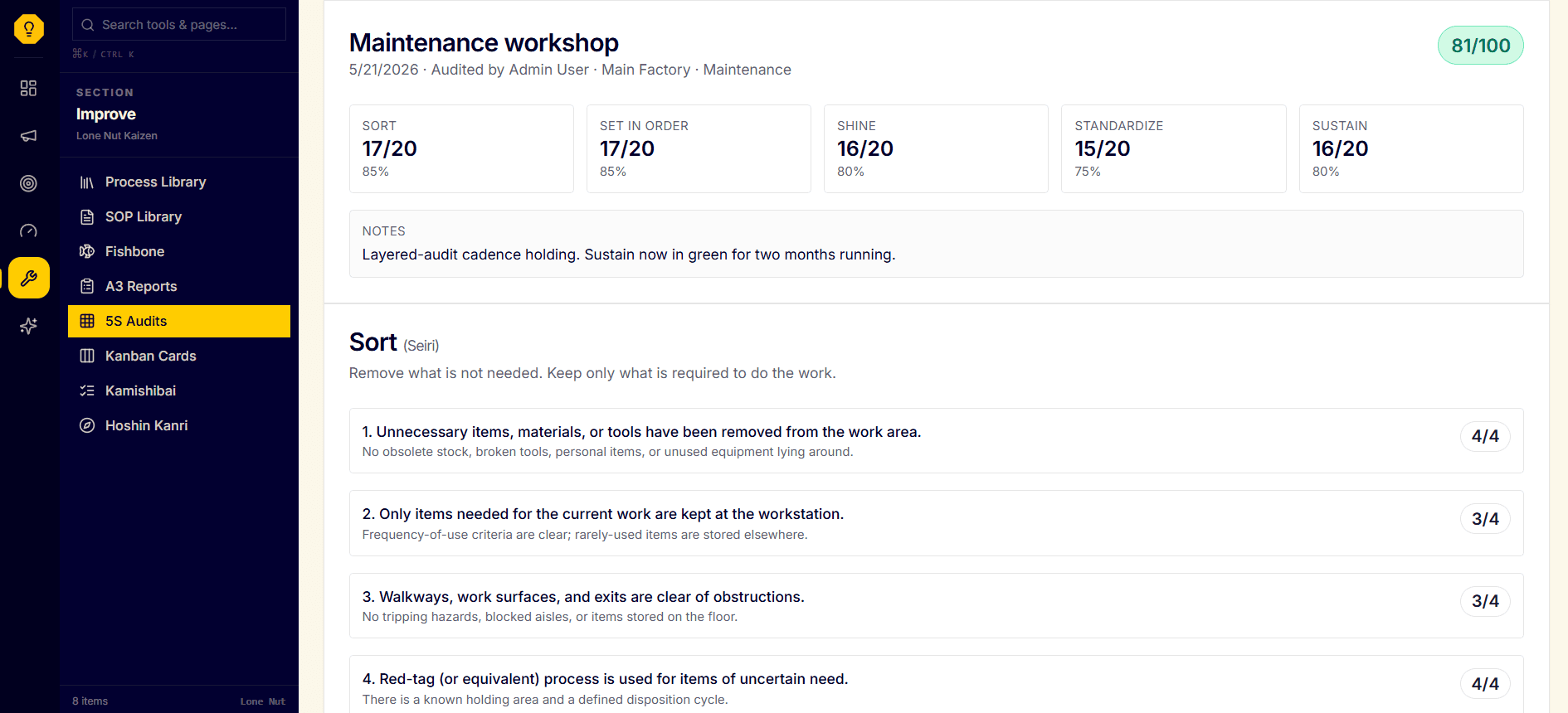Select the wrench Improve section icon

click(x=29, y=278)
